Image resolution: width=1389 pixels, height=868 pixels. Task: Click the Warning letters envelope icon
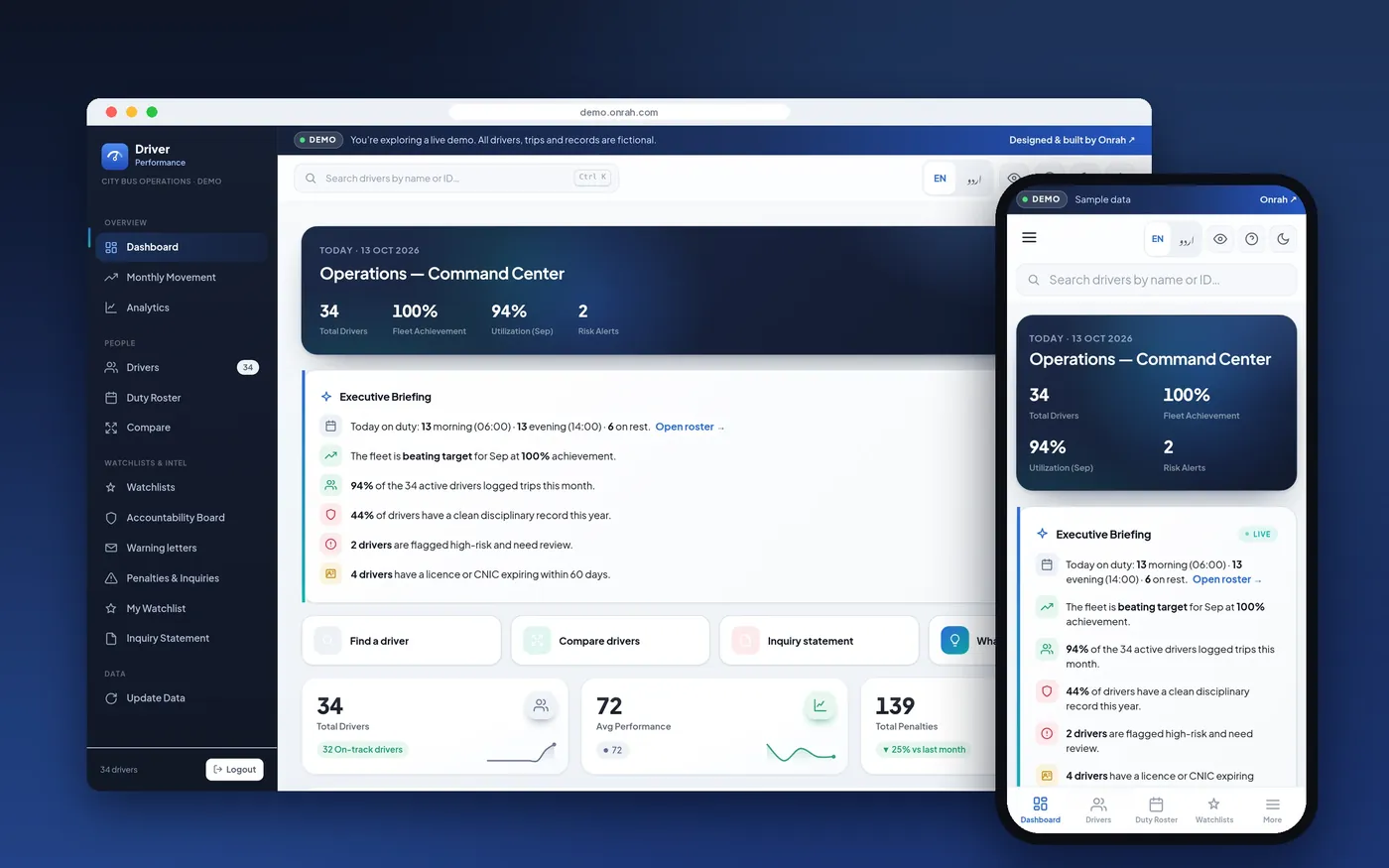point(111,548)
